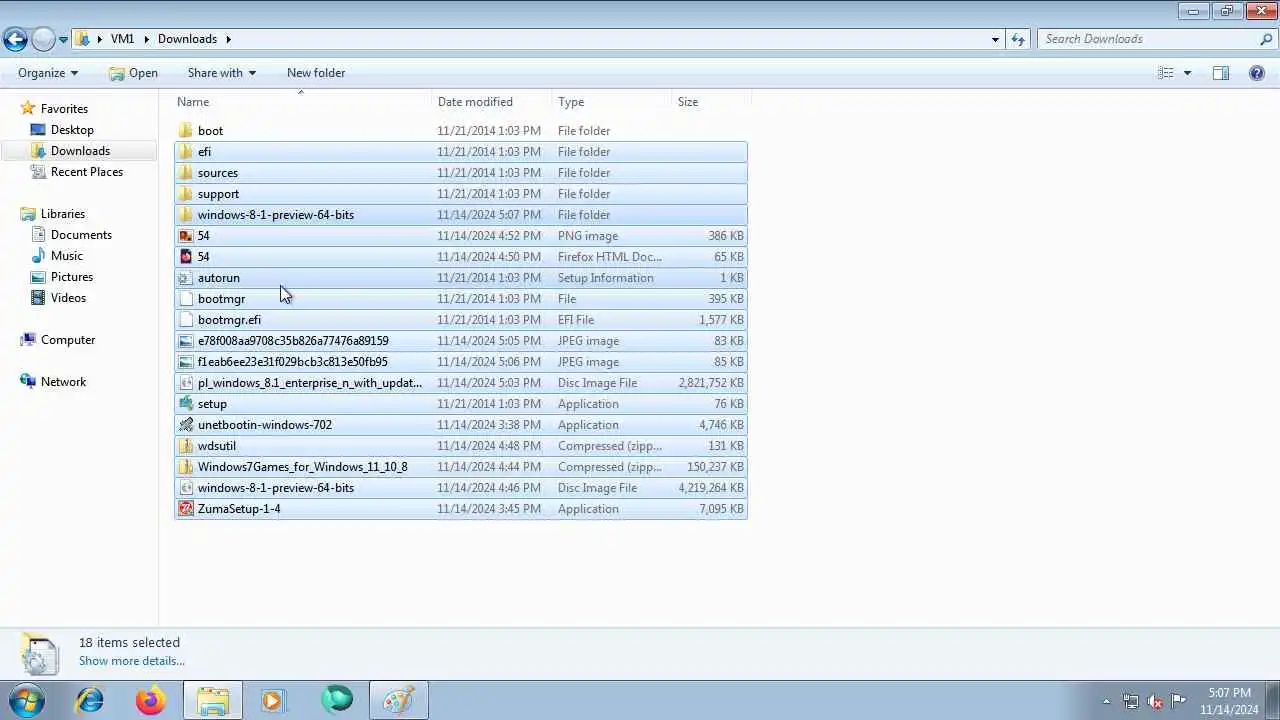The height and width of the screenshot is (720, 1280).
Task: Open recent pages dropdown beside Forward arrow
Action: (x=63, y=40)
